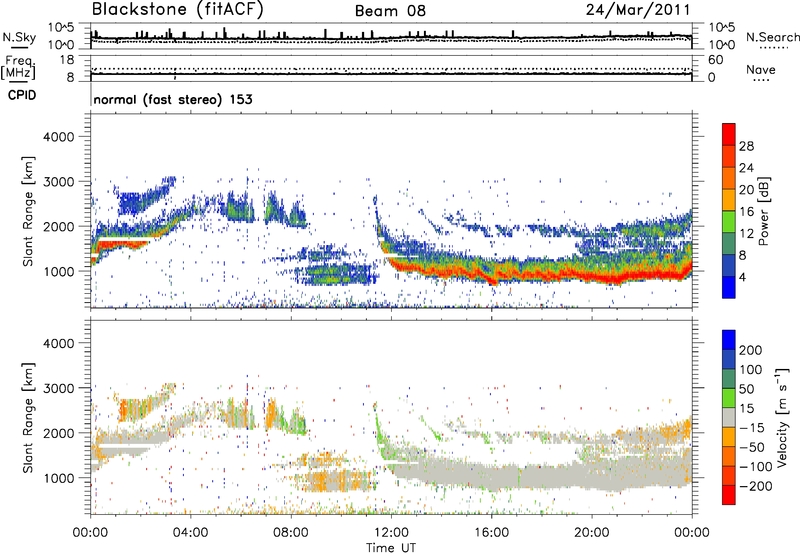800x554 pixels.
Task: Click the teal 8–12 dB Power colorbar segment
Action: coord(729,243)
